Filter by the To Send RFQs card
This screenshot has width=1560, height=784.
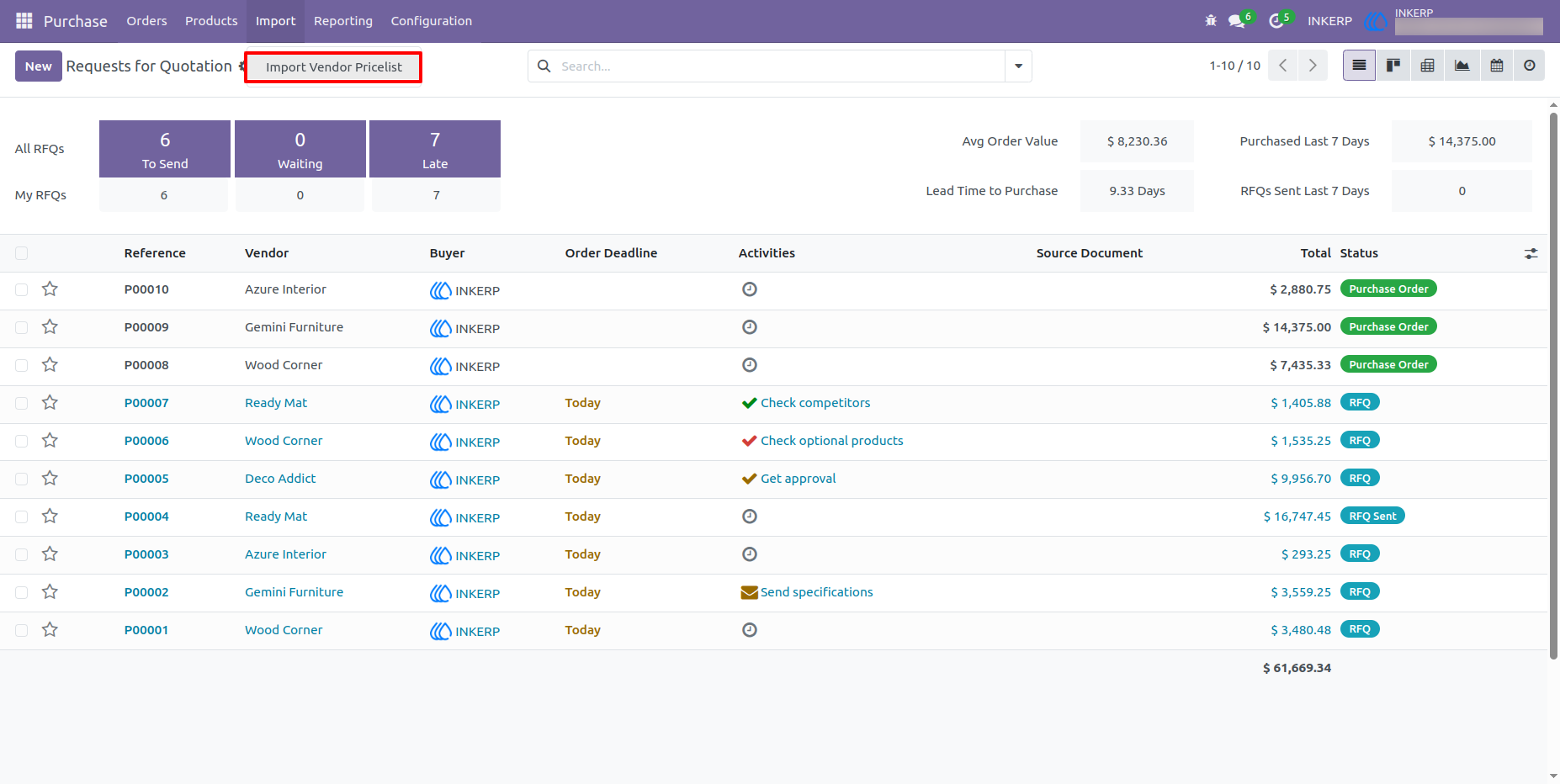click(x=165, y=149)
